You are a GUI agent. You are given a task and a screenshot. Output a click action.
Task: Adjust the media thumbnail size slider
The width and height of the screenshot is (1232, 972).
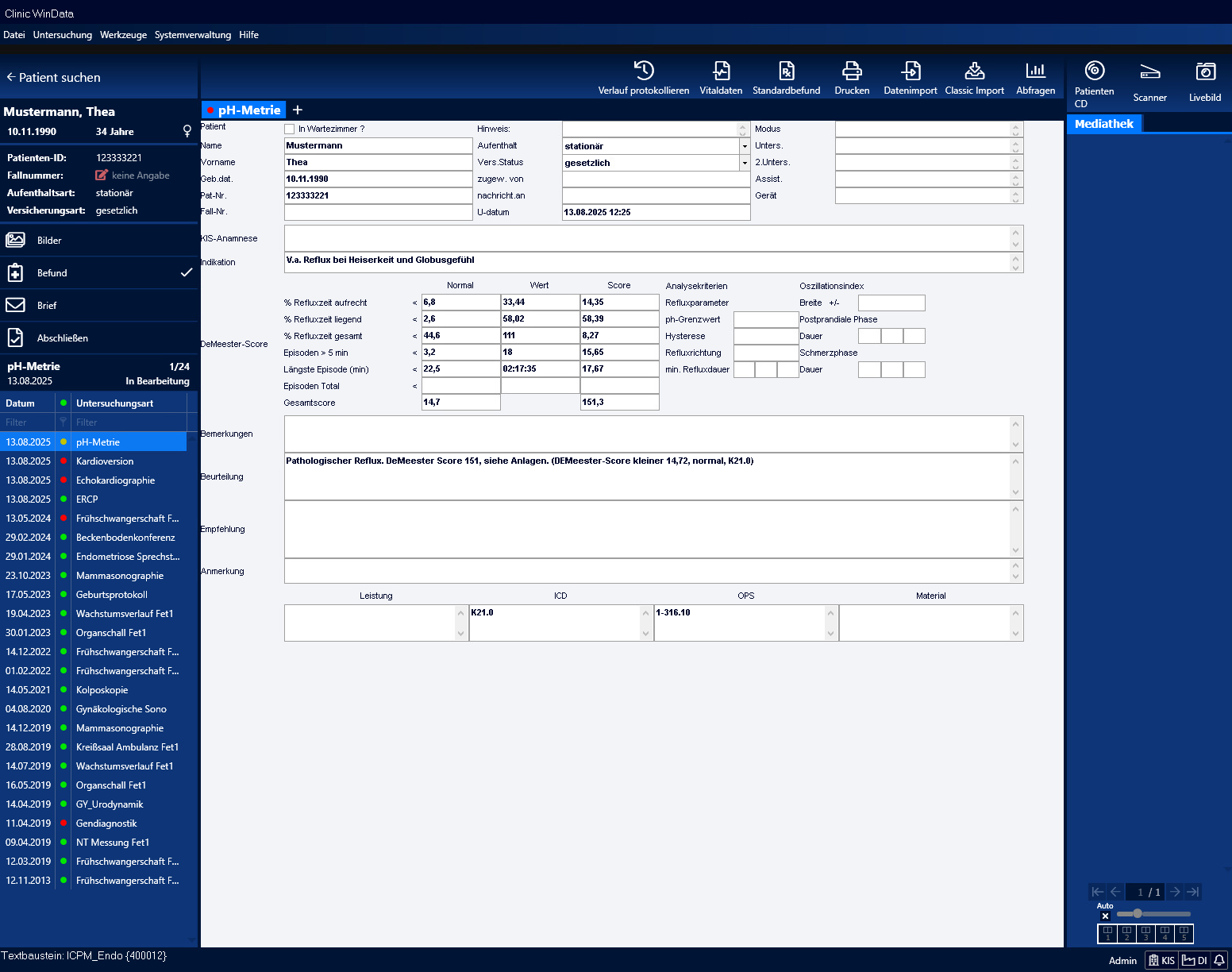click(x=1138, y=913)
